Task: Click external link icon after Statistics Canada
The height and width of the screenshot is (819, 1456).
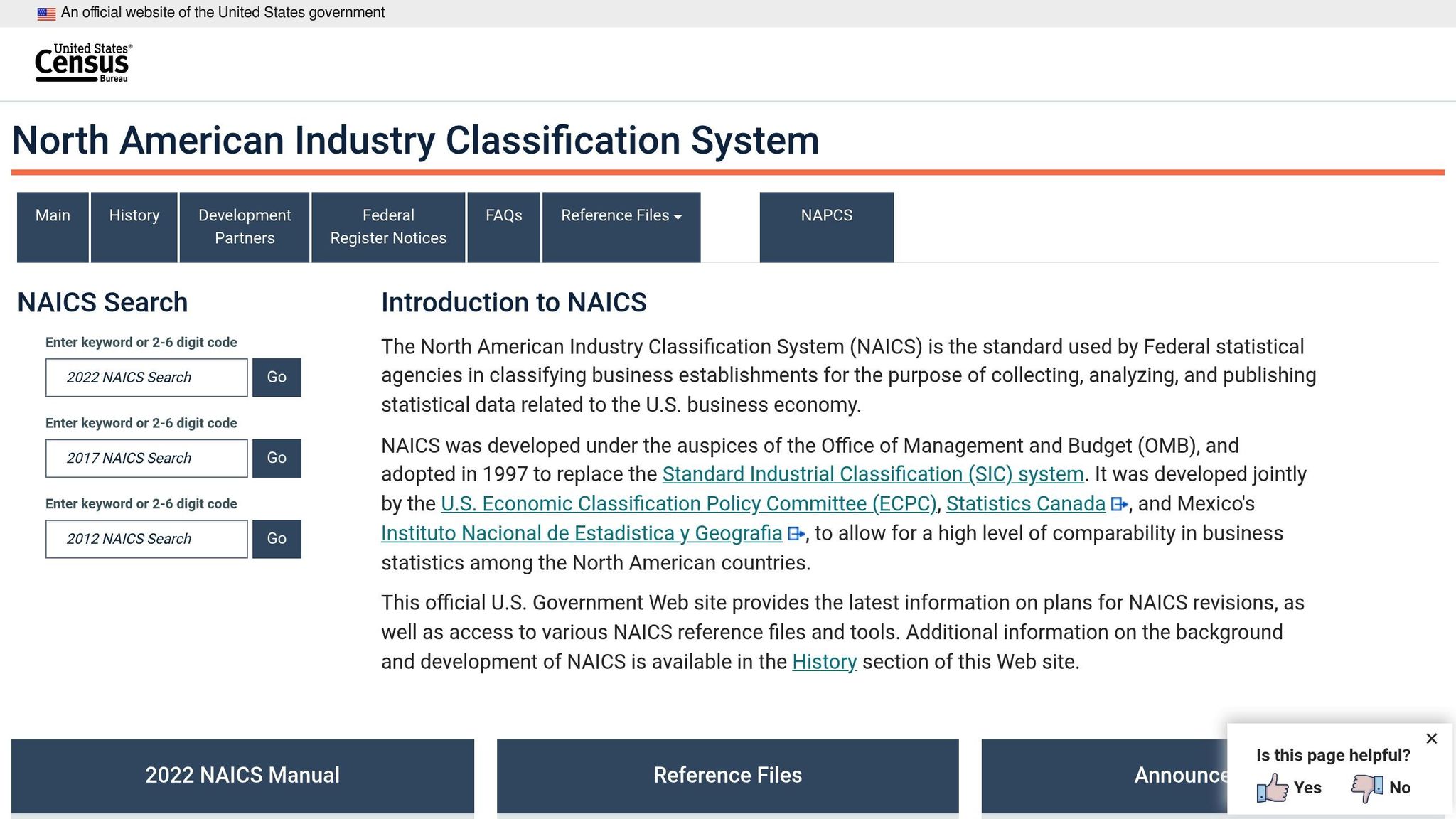Action: (x=1119, y=505)
